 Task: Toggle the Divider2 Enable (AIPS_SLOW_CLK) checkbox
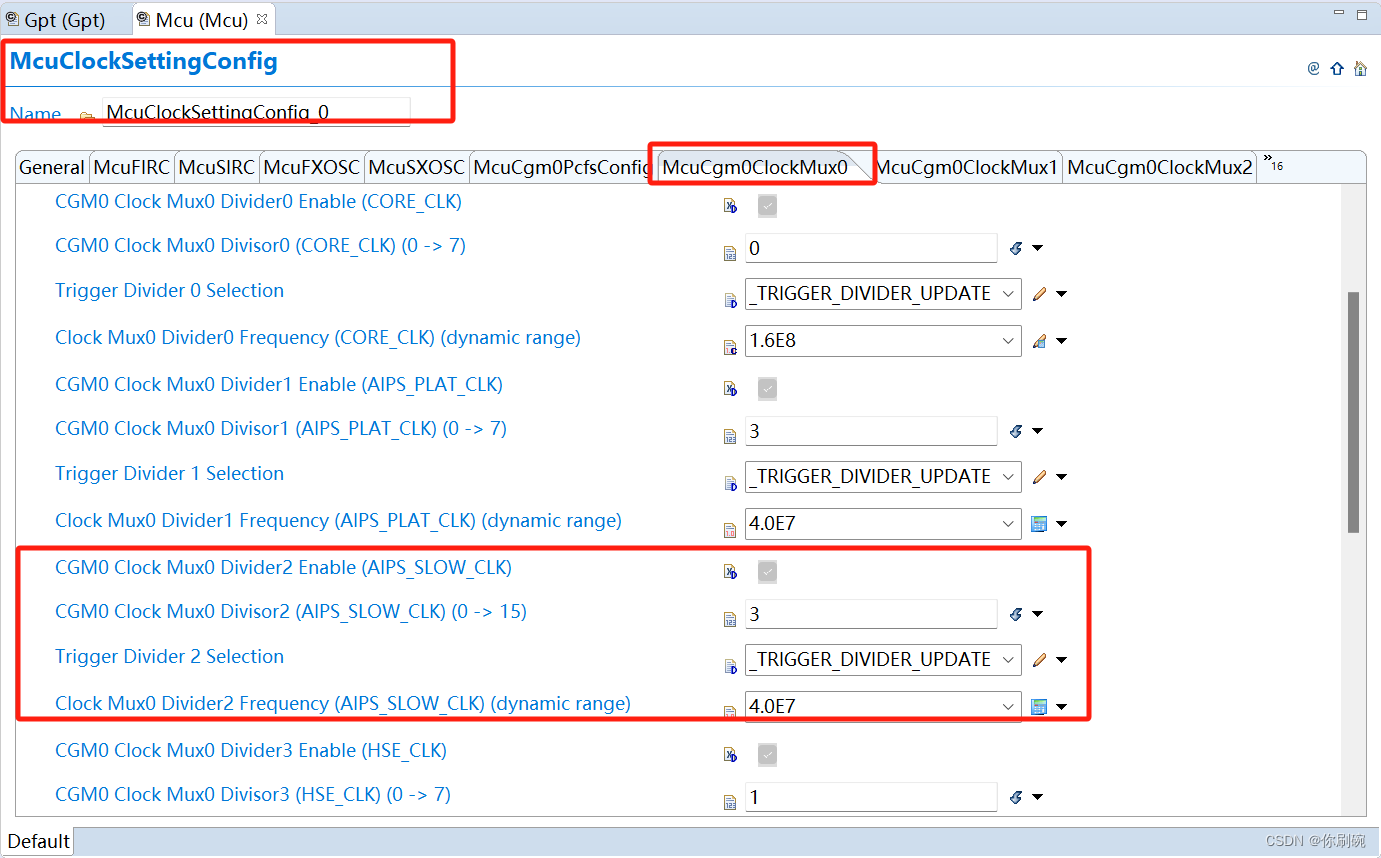point(767,571)
